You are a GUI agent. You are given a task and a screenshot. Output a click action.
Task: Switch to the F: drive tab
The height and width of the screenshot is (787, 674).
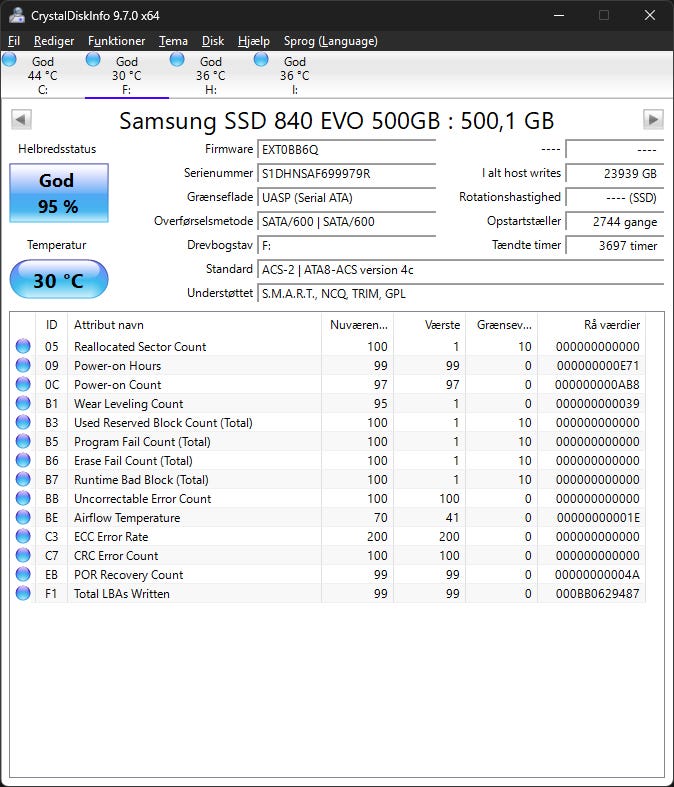(126, 75)
